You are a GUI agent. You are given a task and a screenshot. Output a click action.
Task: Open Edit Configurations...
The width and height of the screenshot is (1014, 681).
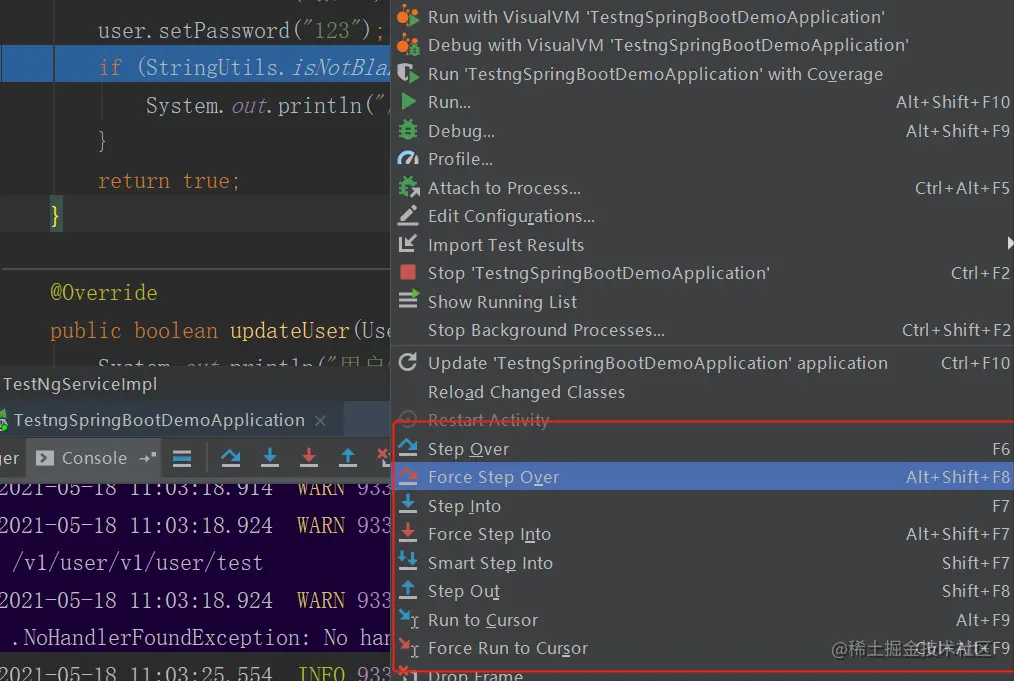tap(702, 216)
